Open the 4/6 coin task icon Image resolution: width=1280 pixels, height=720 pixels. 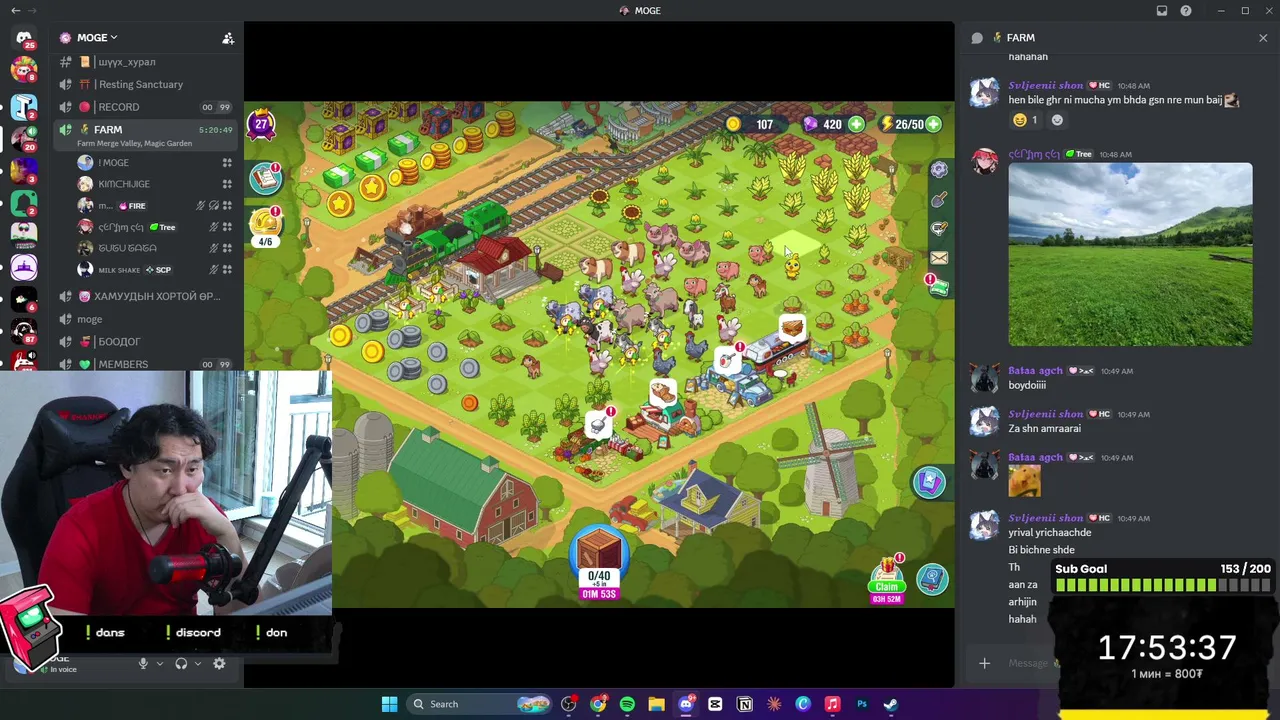265,226
